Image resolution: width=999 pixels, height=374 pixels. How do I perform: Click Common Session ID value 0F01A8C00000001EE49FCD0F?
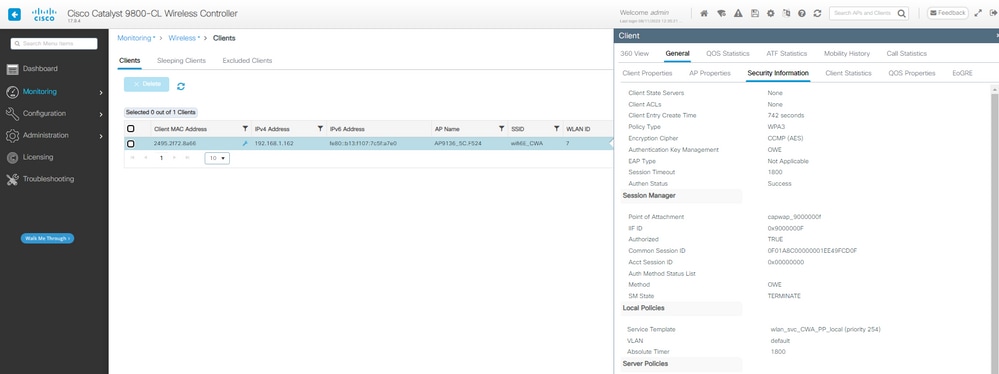812,251
